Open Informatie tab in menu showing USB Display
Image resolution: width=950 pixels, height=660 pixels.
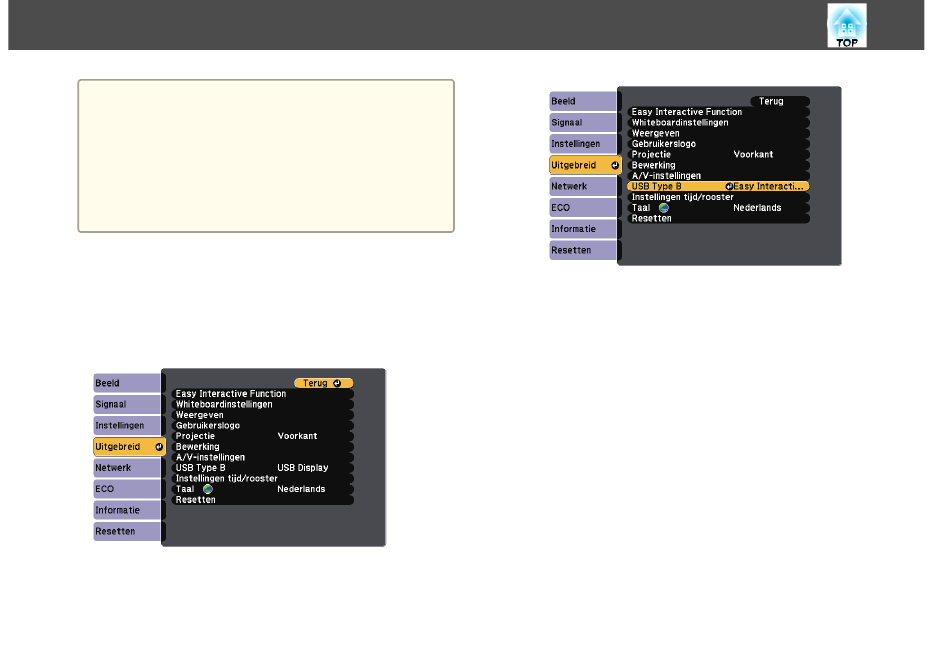coord(126,510)
